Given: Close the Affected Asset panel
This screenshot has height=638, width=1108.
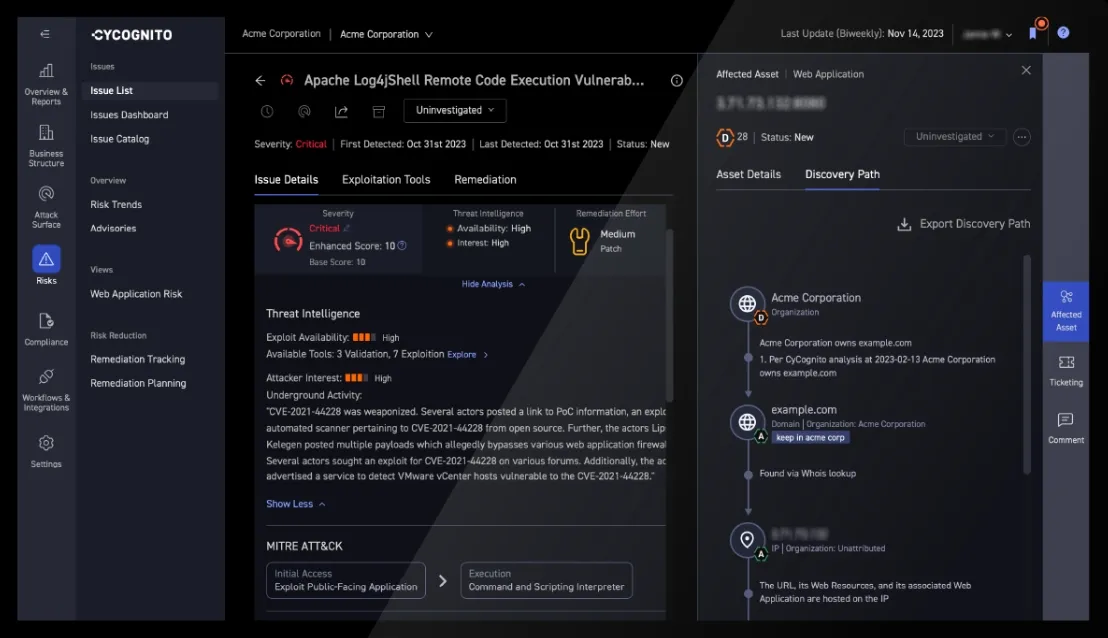Looking at the screenshot, I should pyautogui.click(x=1026, y=70).
